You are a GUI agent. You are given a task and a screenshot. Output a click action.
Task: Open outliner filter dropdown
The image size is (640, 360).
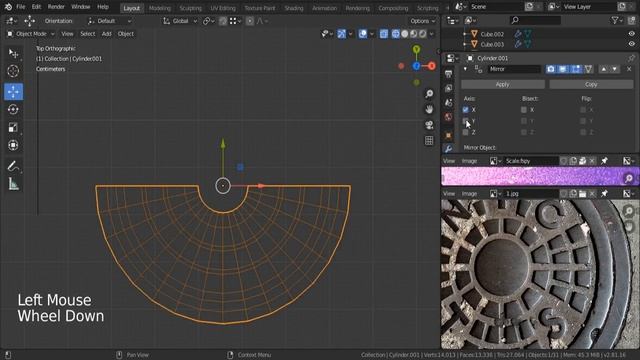[618, 20]
